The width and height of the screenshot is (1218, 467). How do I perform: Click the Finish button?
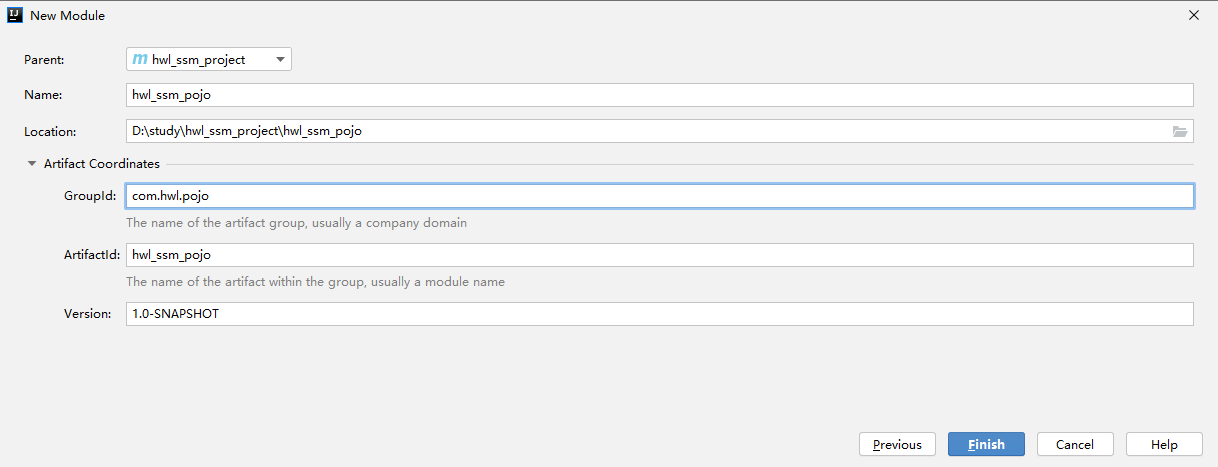coord(986,444)
